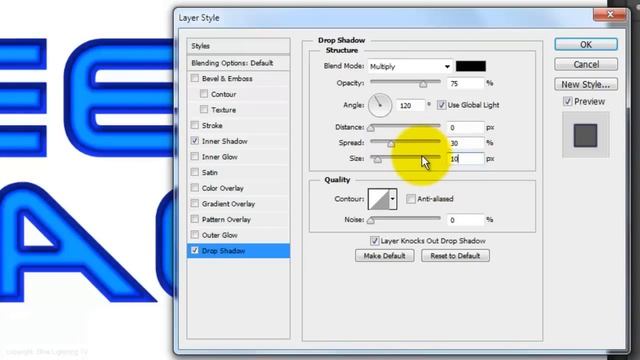Enable the Pattern Overlay checkbox
Viewport: 640px width, 360px height.
click(195, 219)
